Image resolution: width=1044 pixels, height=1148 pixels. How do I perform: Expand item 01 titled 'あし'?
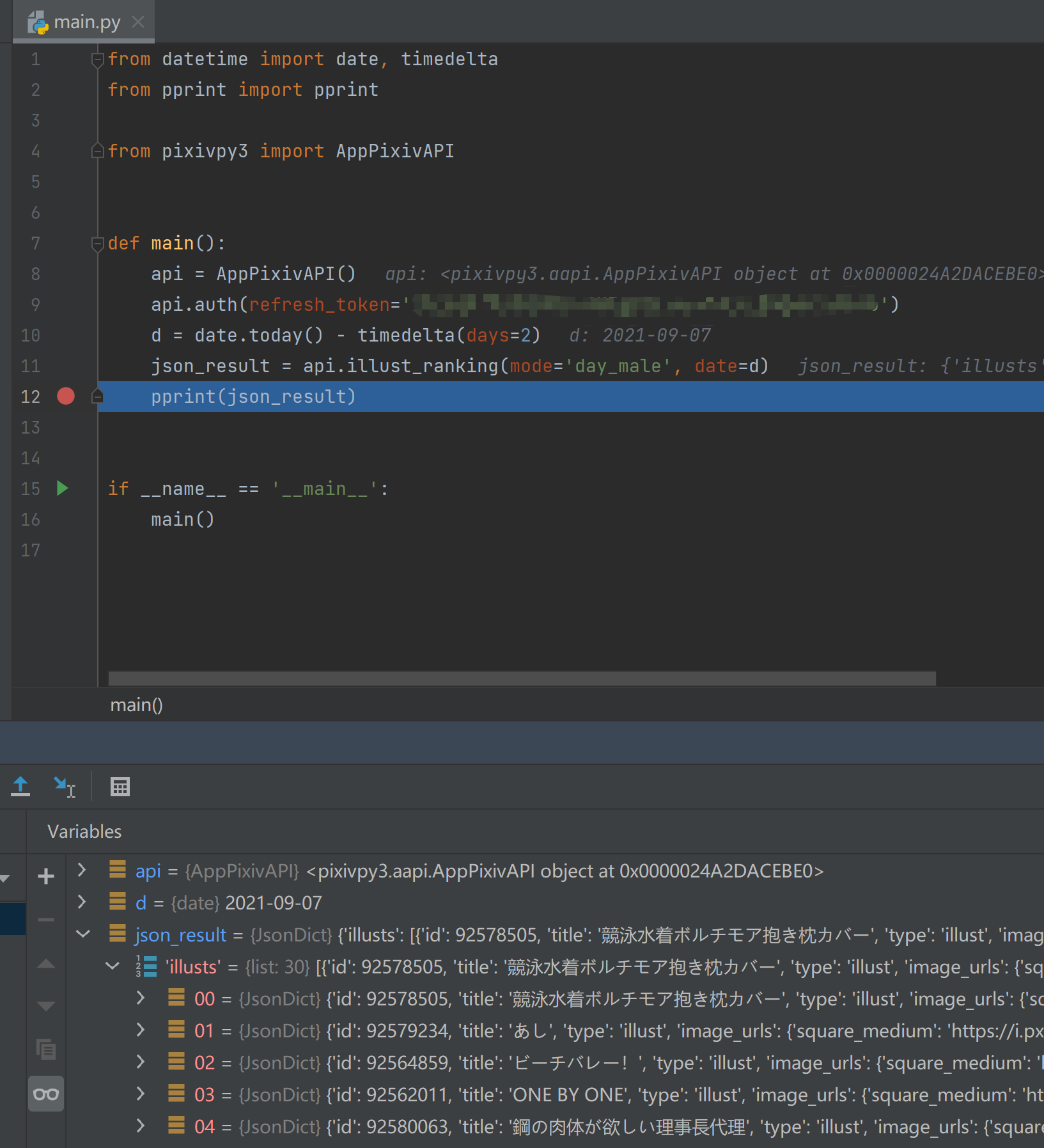click(x=140, y=1030)
